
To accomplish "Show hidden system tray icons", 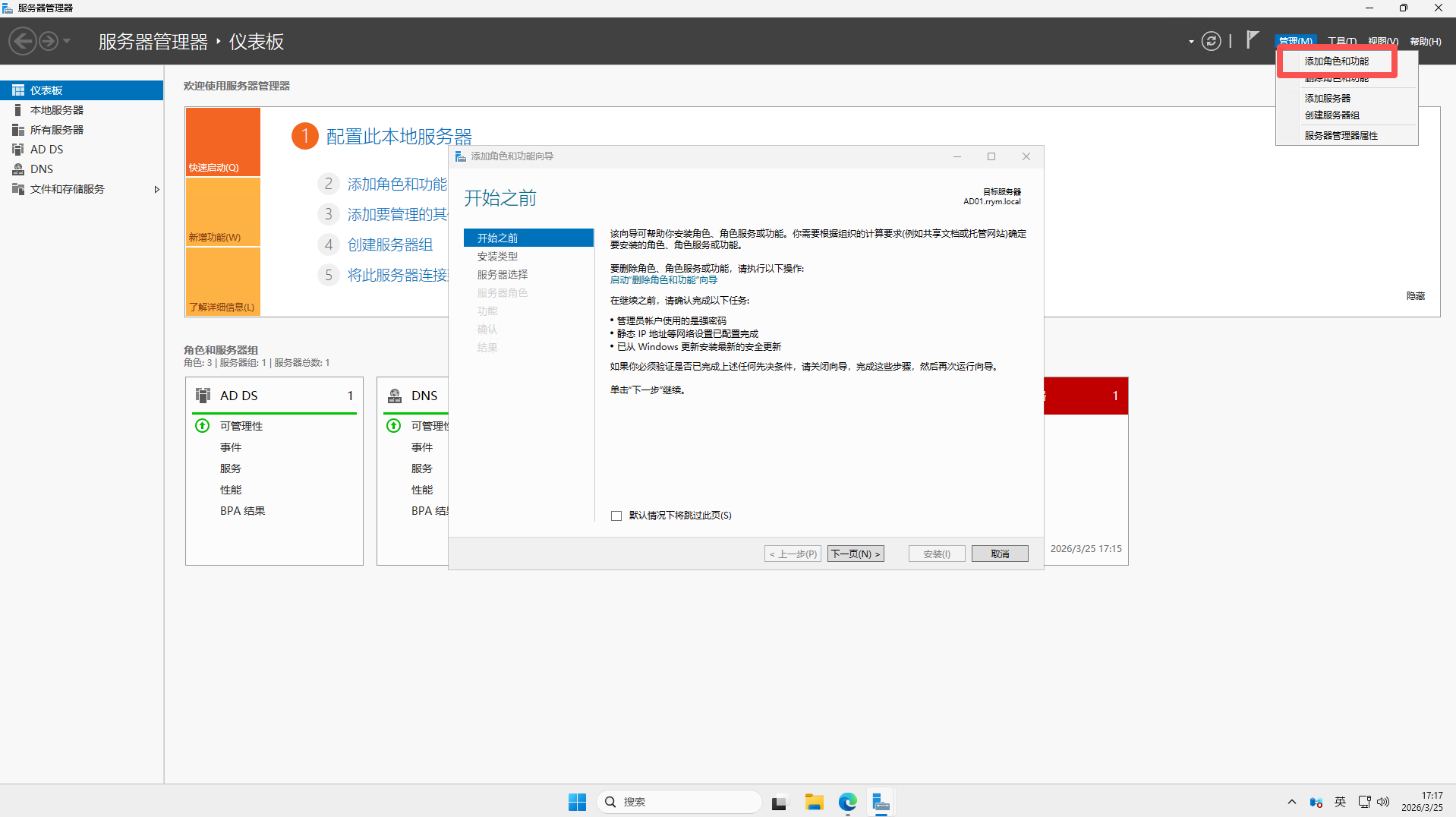I will pyautogui.click(x=1291, y=802).
